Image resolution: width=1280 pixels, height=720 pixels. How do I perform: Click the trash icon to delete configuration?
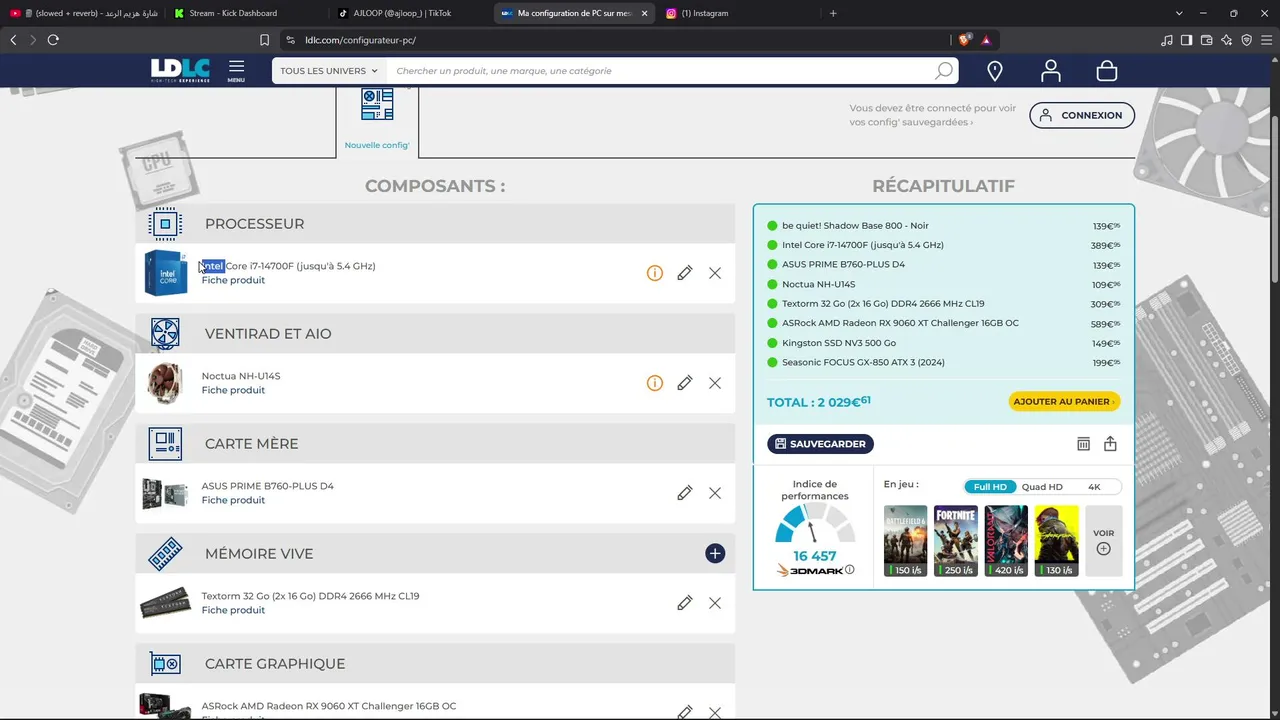1083,444
